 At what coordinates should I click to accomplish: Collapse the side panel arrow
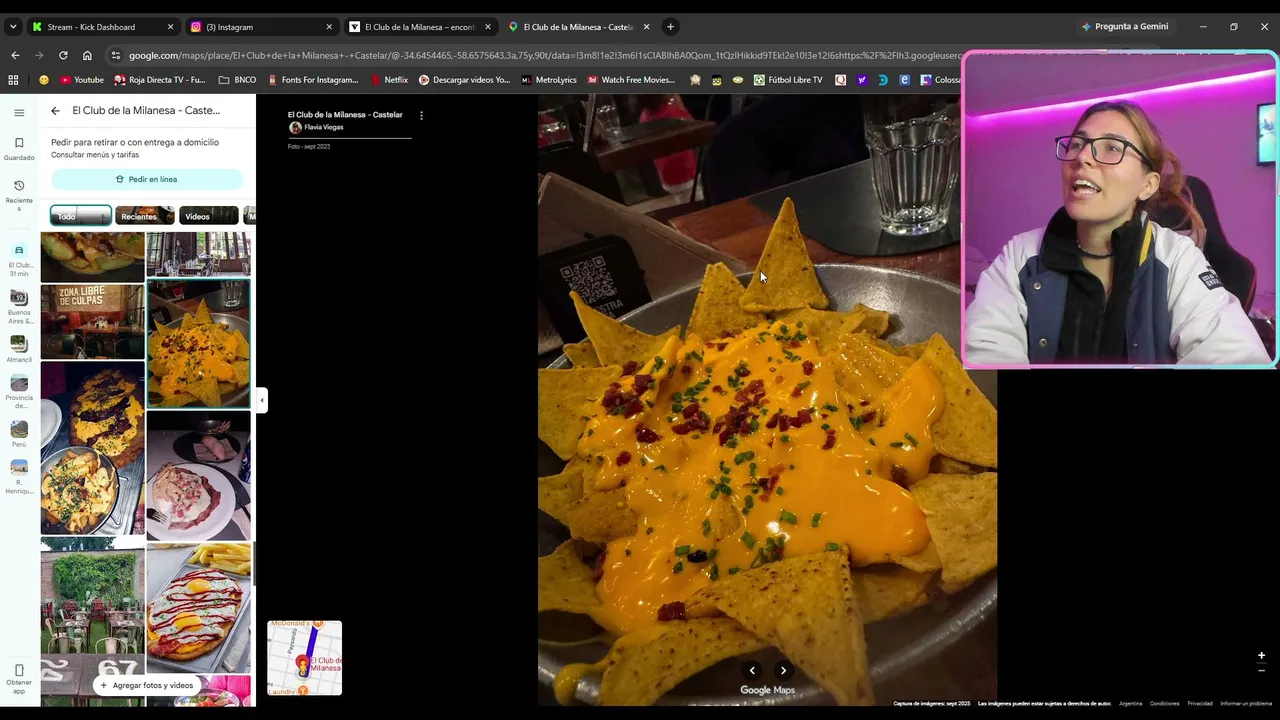tap(261, 400)
